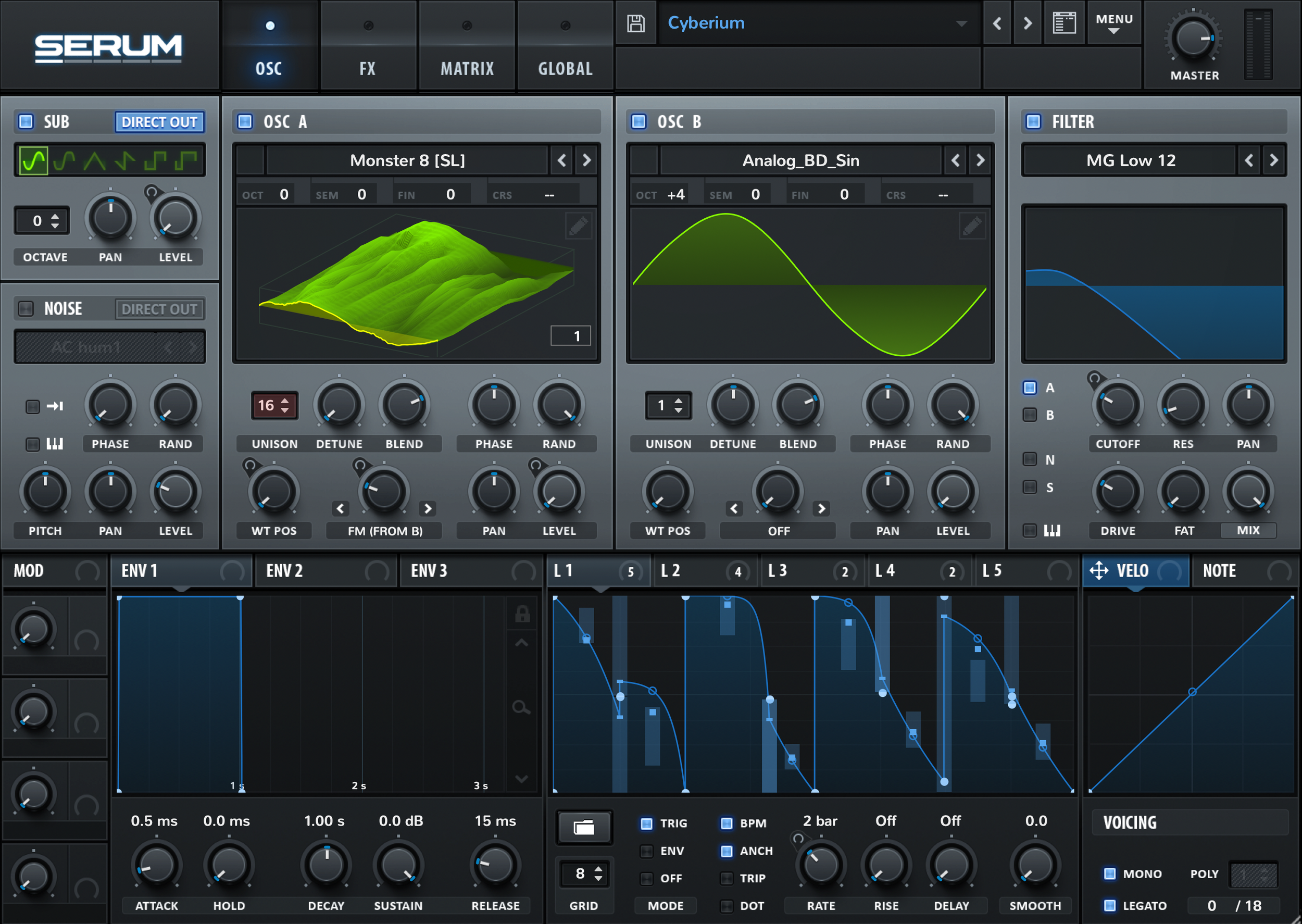Click the OSC B warp mode OFF label
The image size is (1302, 924).
pos(779,531)
